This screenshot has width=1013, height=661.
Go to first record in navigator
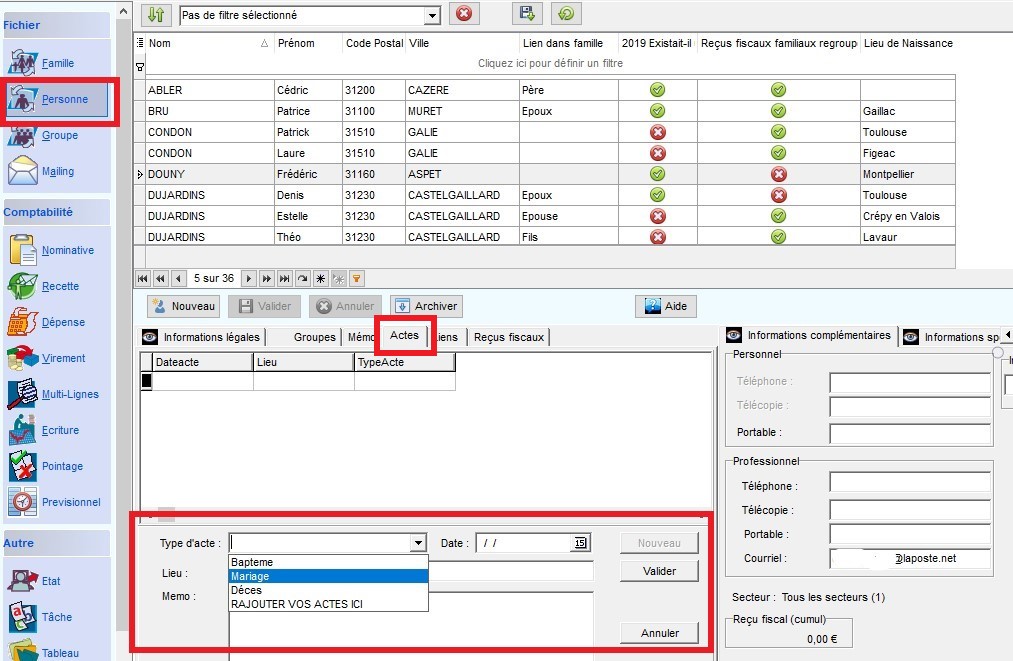pyautogui.click(x=143, y=279)
